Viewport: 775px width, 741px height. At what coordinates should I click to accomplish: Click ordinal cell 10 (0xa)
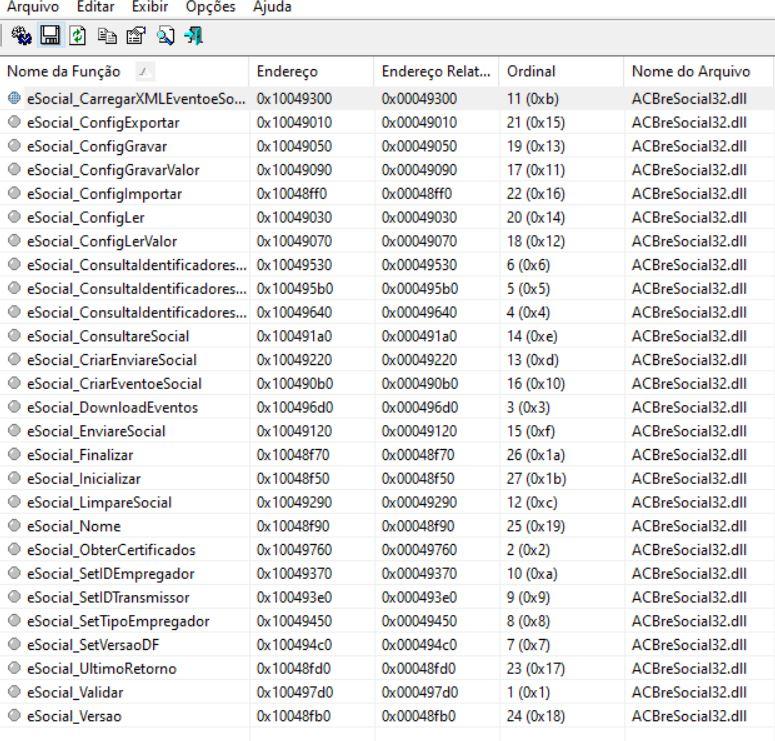pyautogui.click(x=532, y=573)
